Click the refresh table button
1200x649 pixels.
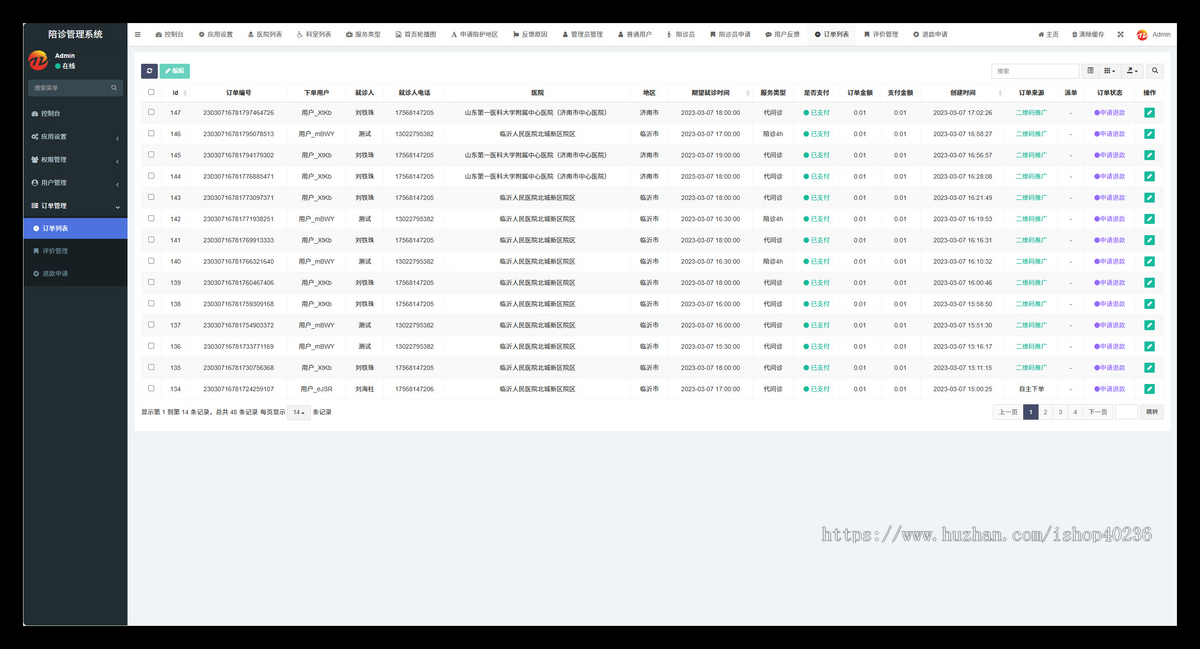149,71
